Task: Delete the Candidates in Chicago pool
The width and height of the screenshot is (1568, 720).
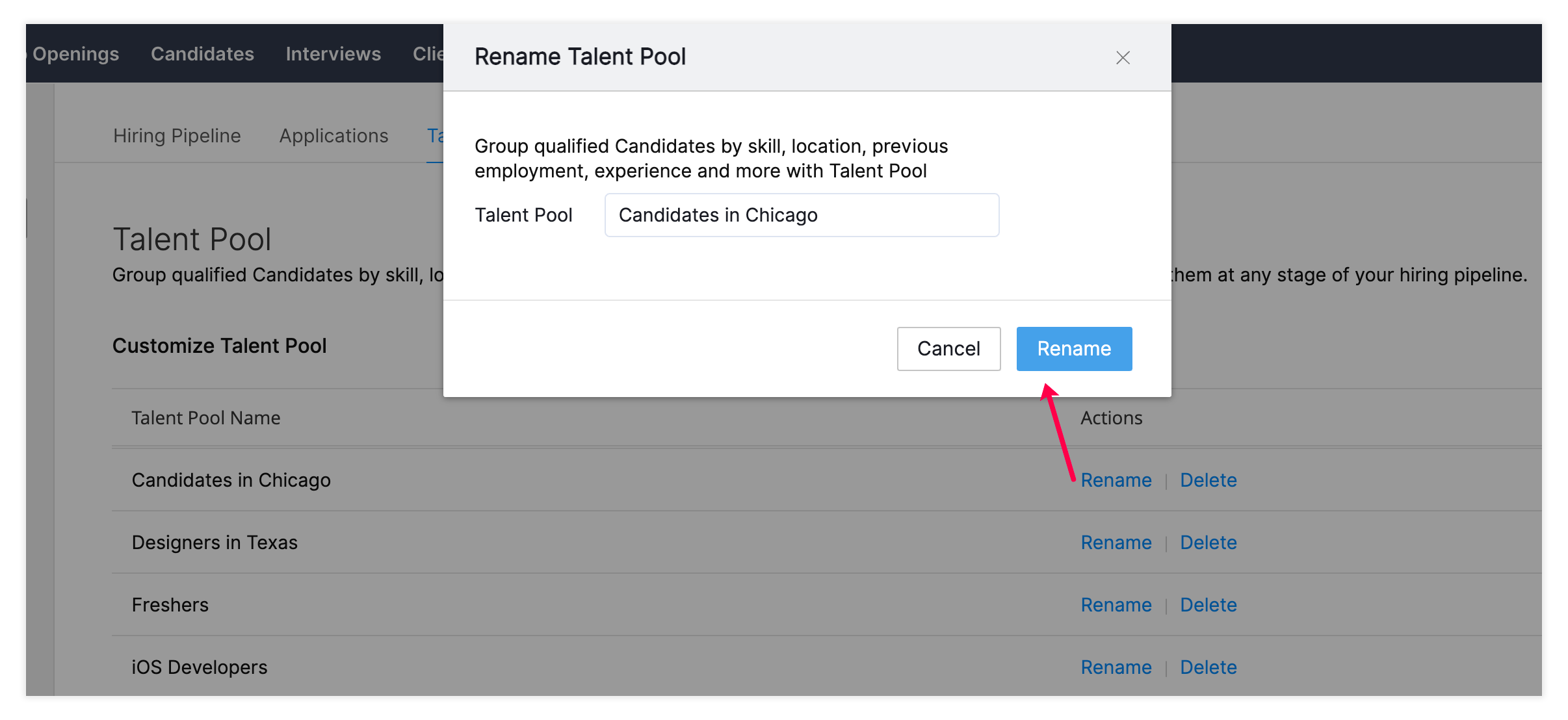Action: [x=1208, y=480]
